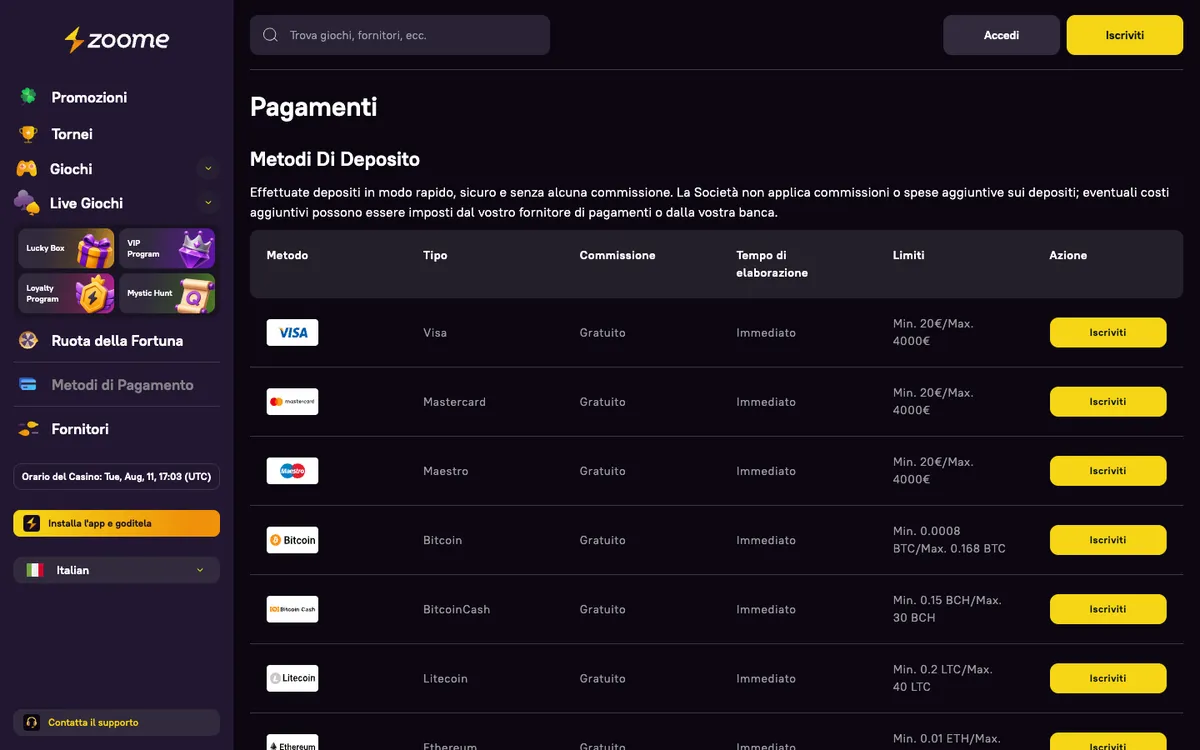This screenshot has width=1200, height=750.
Task: Click the Fornitori icon
Action: [x=29, y=428]
